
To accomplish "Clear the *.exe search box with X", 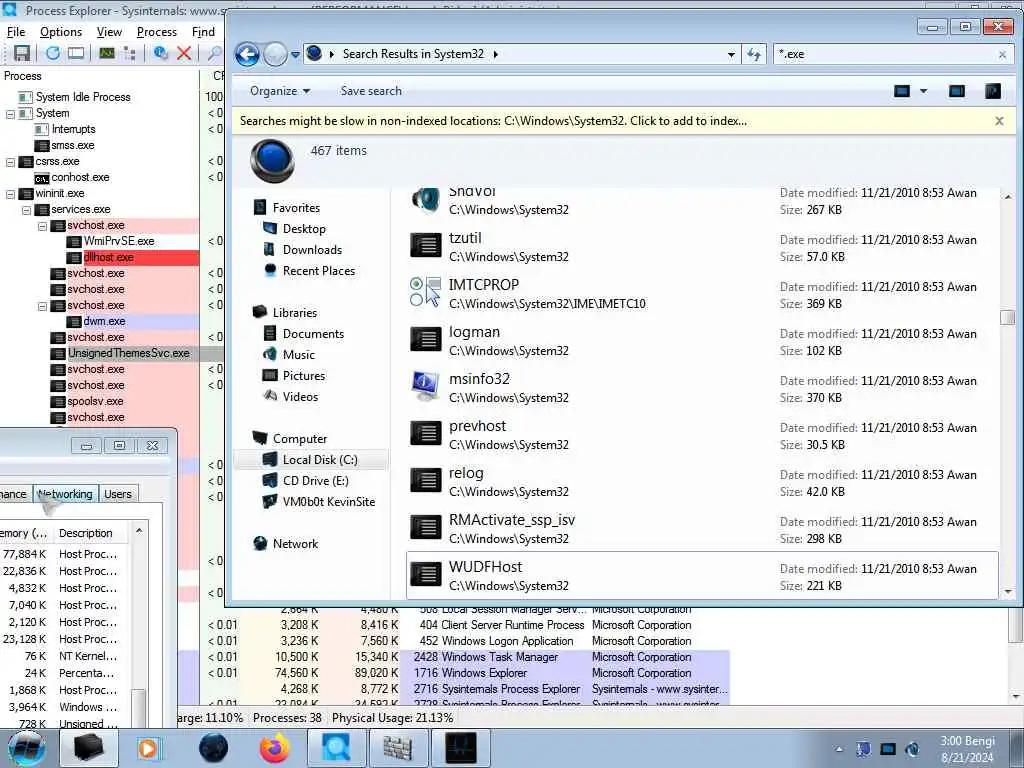I will click(x=1002, y=55).
